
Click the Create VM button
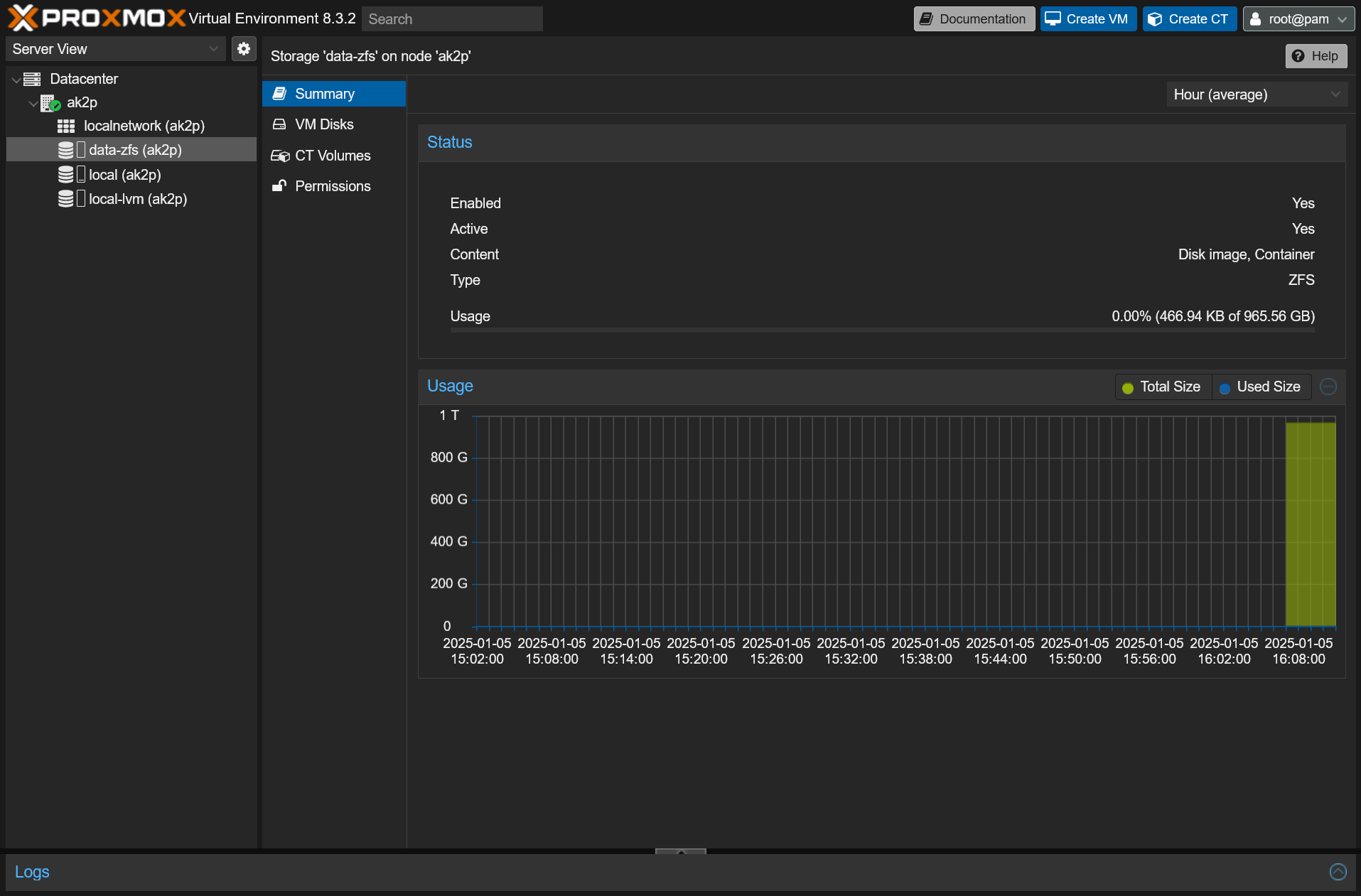[x=1088, y=19]
